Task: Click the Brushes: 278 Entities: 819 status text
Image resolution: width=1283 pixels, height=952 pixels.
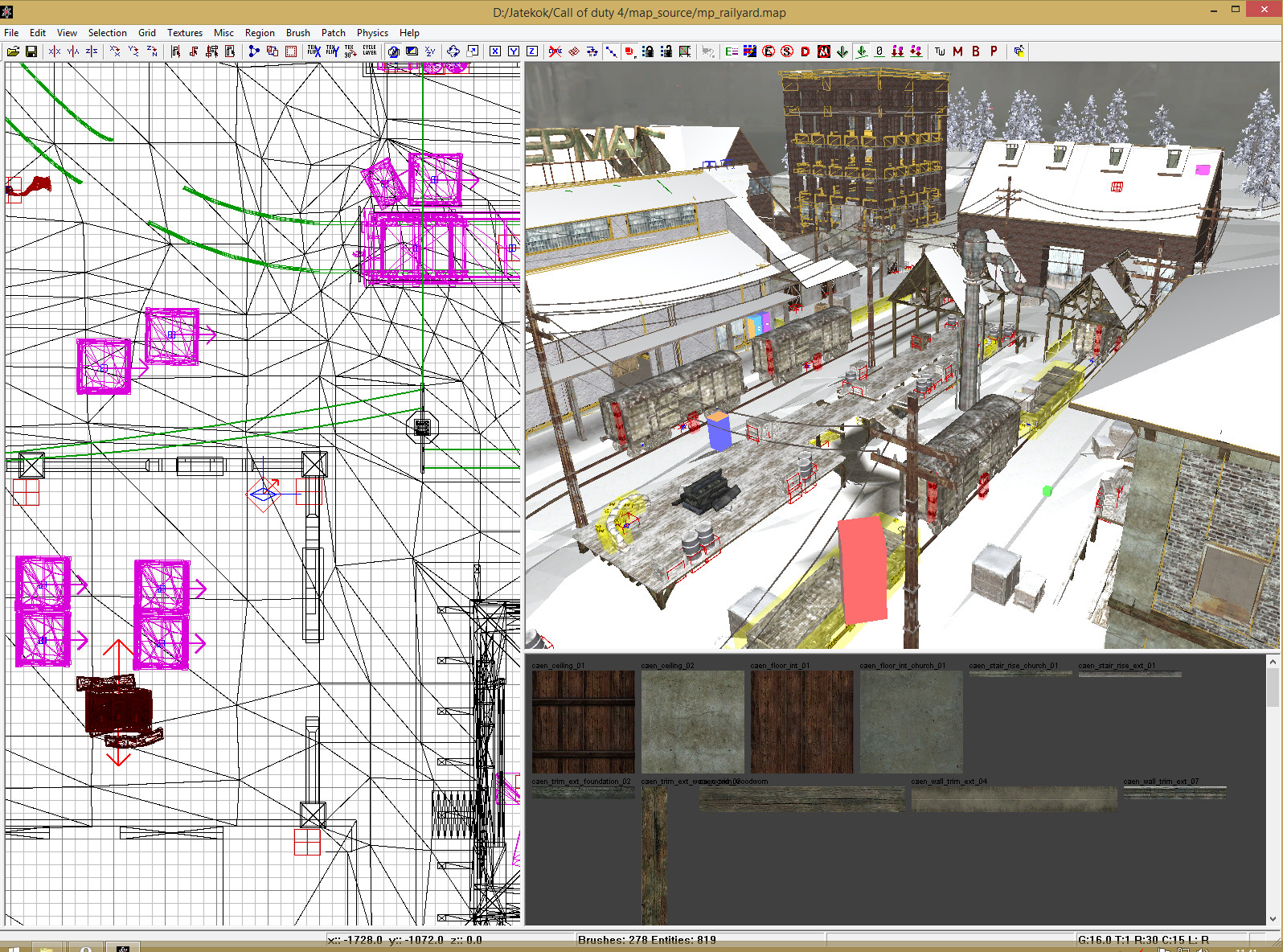Action: [647, 940]
